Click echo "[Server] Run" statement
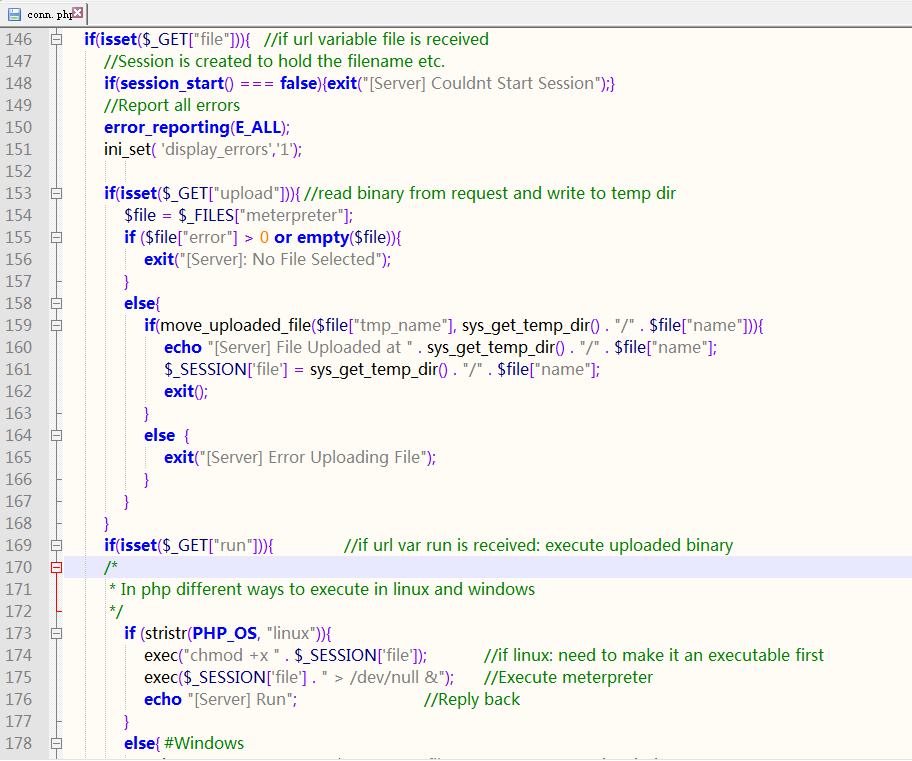 220,699
